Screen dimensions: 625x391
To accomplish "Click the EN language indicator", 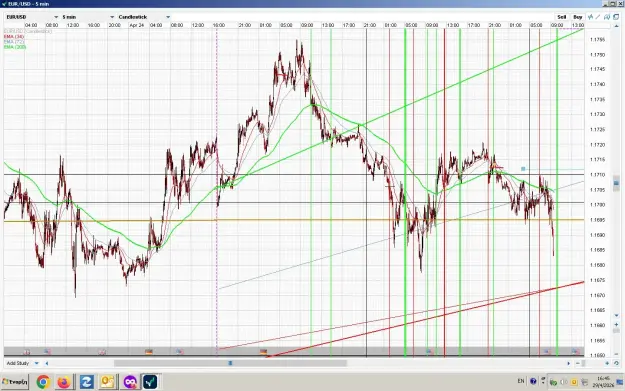I will point(521,381).
